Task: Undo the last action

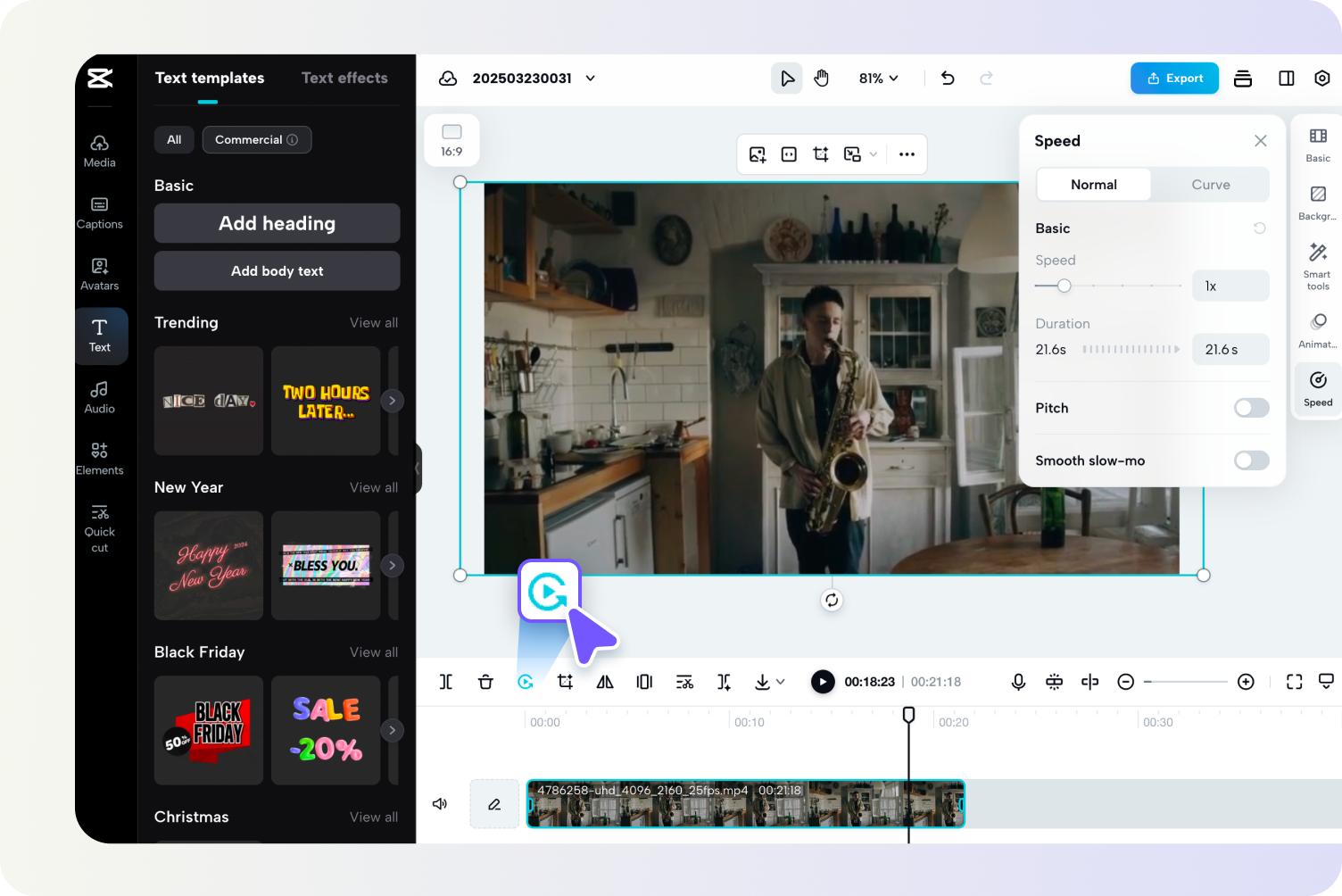Action: pos(948,79)
